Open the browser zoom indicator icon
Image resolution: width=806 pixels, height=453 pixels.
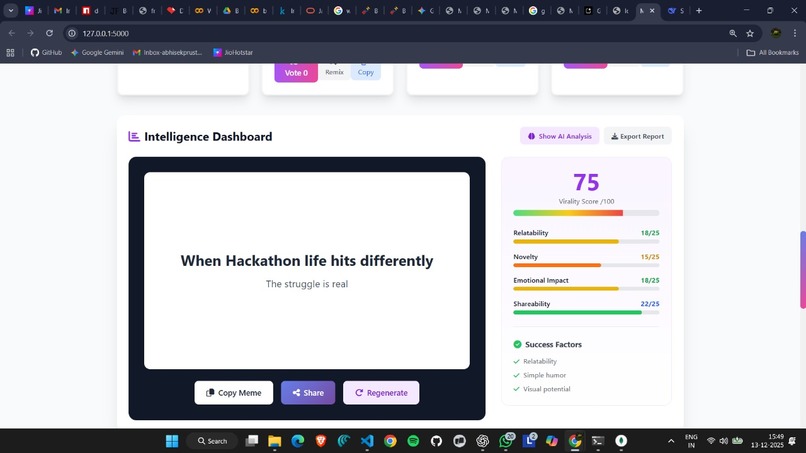click(x=733, y=33)
